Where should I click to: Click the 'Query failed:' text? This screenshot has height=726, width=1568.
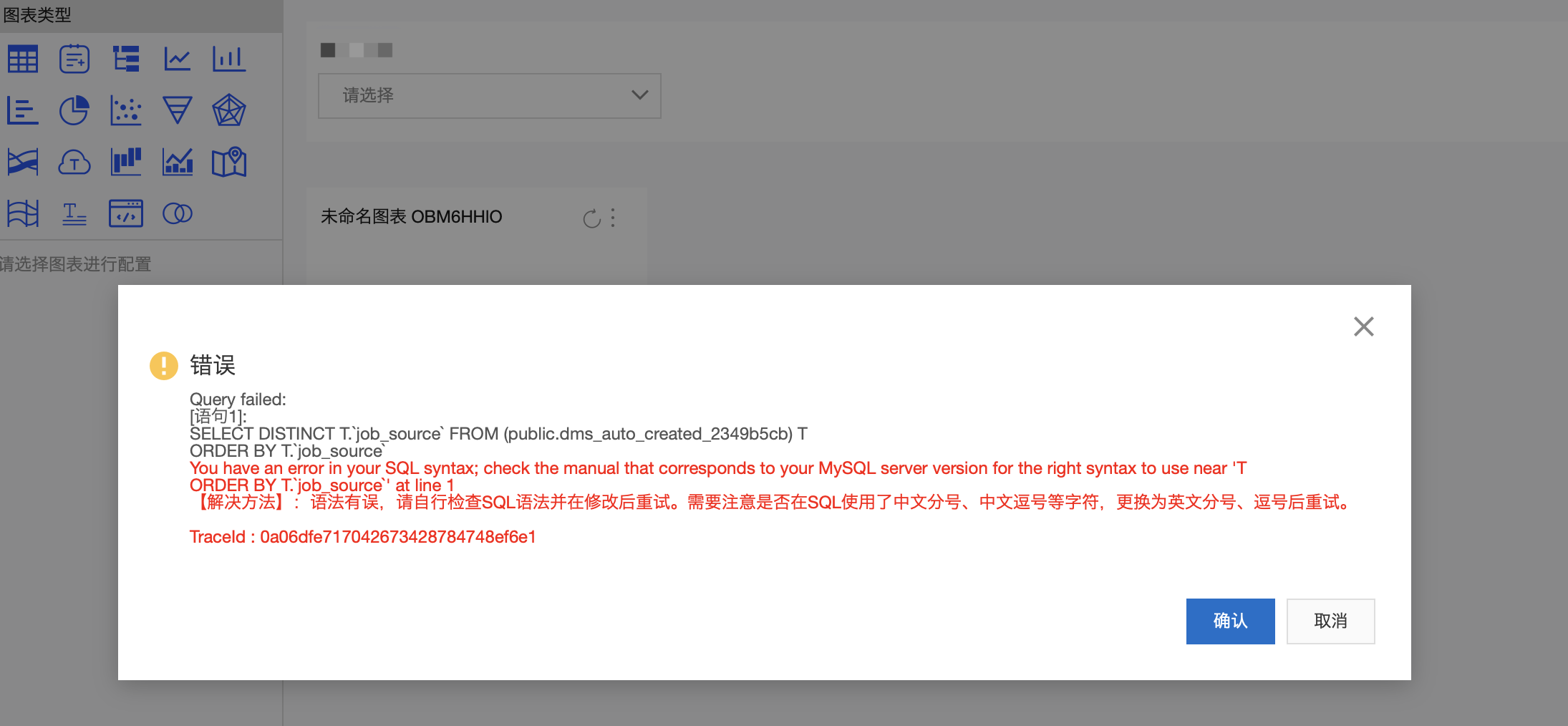238,400
